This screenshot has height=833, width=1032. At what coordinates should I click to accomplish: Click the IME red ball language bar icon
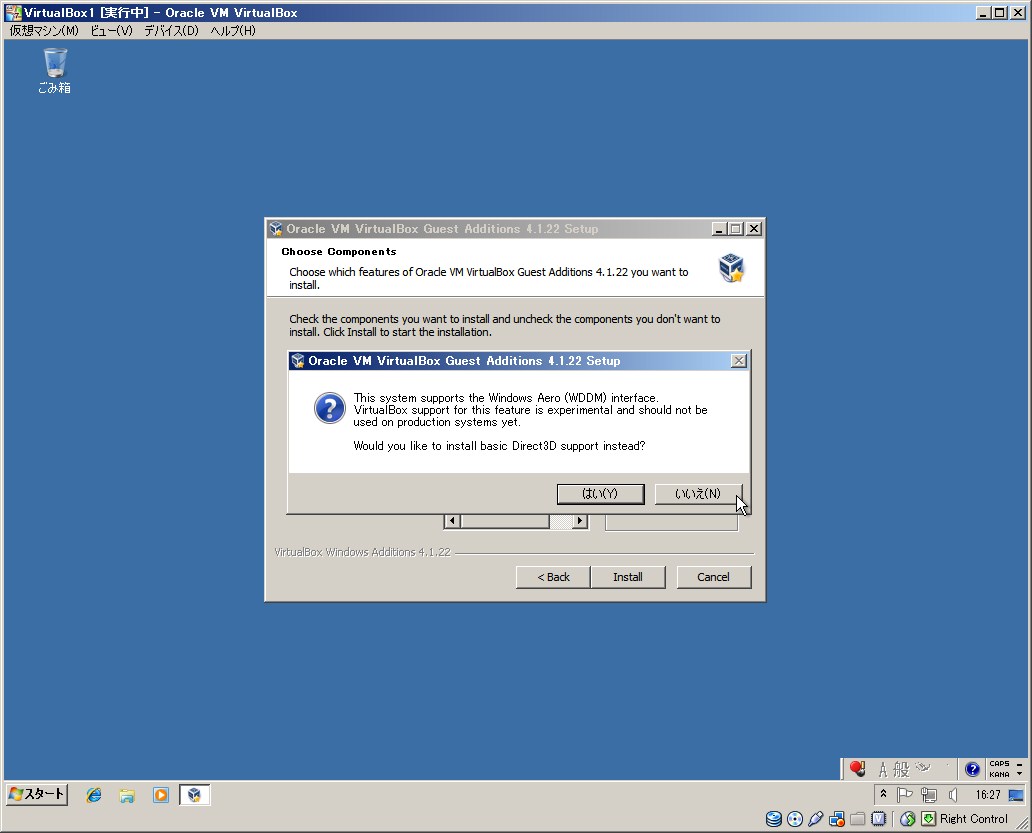857,769
